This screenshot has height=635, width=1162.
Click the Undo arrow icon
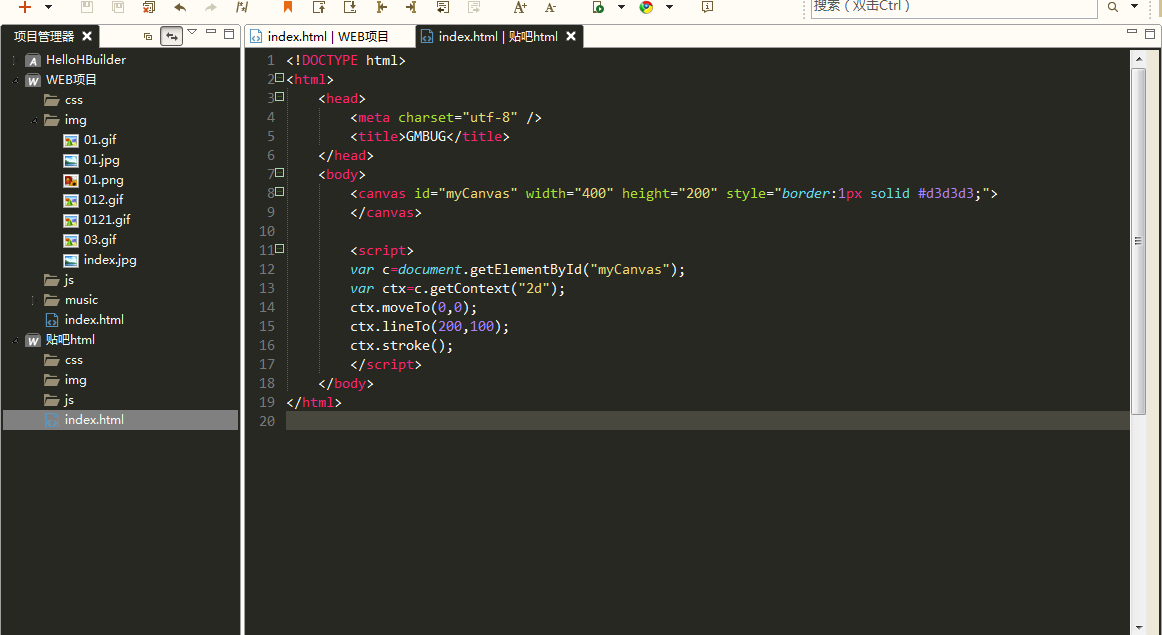click(x=180, y=7)
